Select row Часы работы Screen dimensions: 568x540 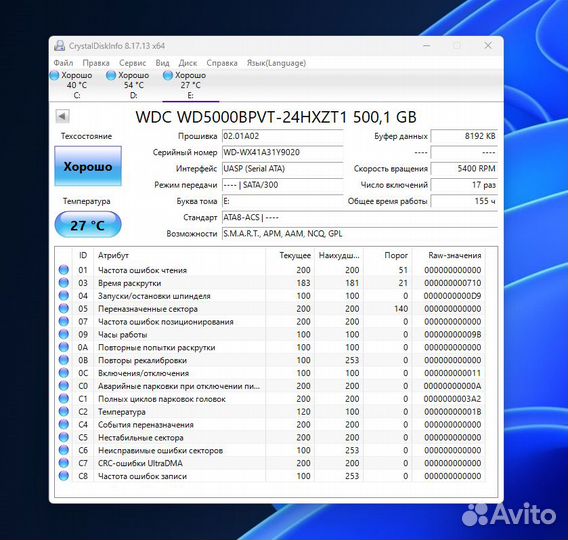click(x=270, y=334)
